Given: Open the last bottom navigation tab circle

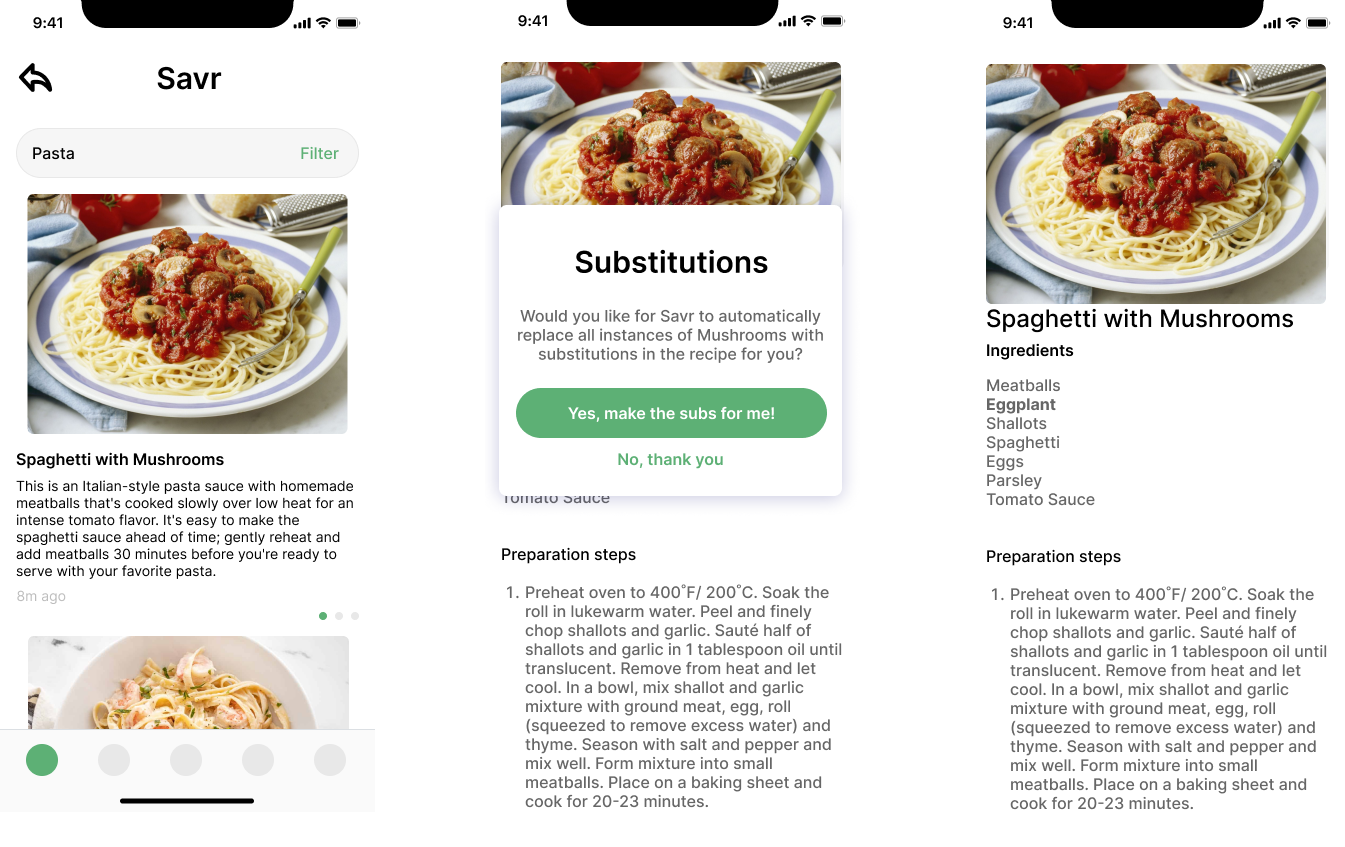Looking at the screenshot, I should (x=330, y=760).
